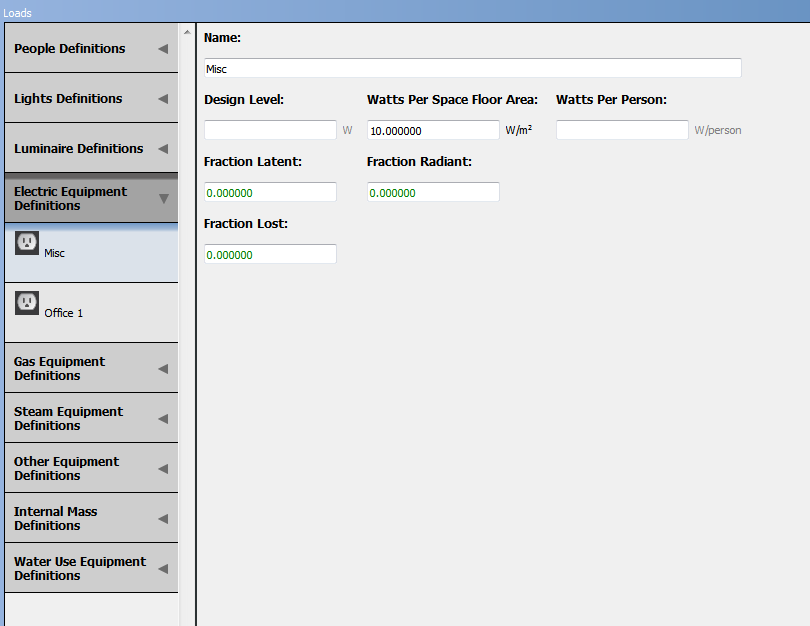Expand Luminaire Definitions section arrow
Screen dimensions: 810x626
point(163,149)
